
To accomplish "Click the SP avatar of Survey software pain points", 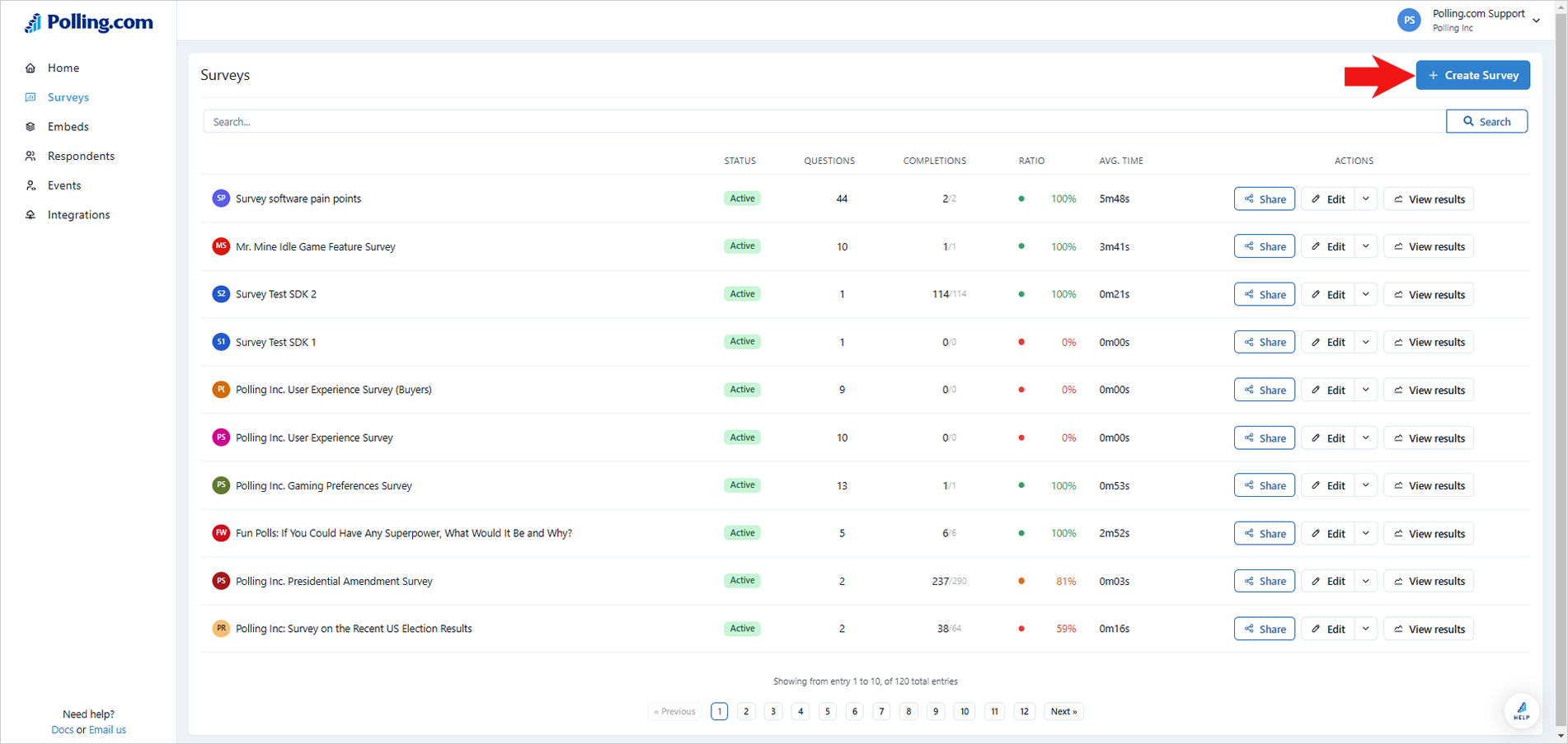I will [221, 198].
